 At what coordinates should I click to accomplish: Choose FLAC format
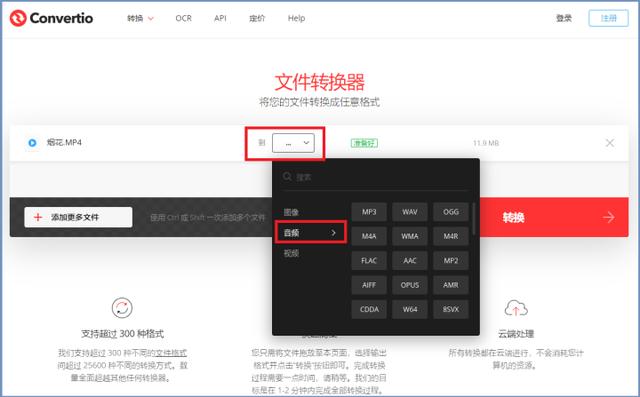pyautogui.click(x=369, y=261)
